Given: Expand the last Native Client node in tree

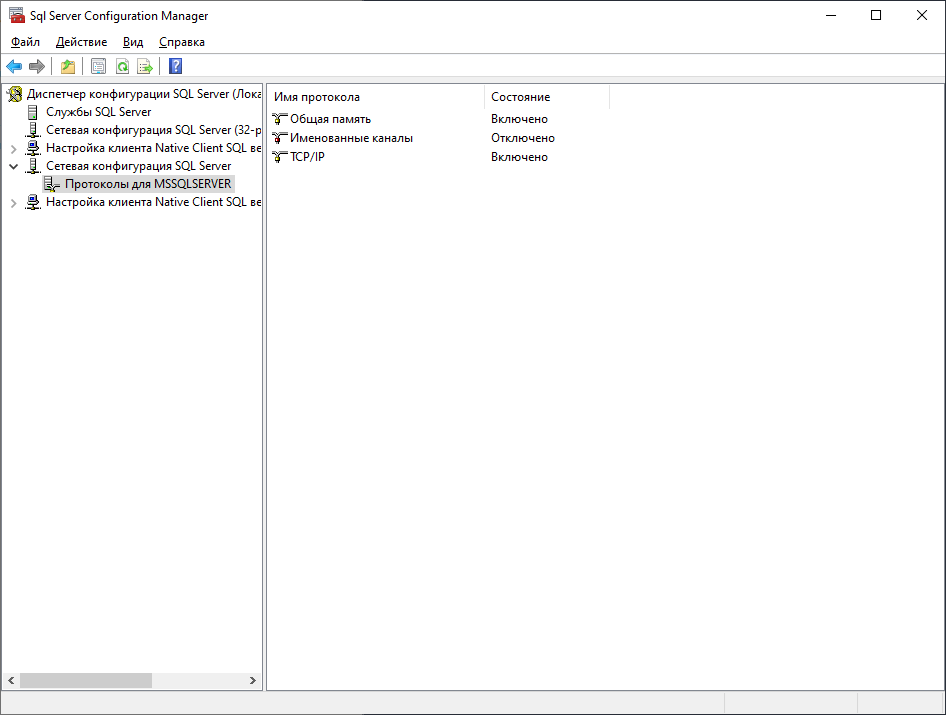Looking at the screenshot, I should [13, 203].
